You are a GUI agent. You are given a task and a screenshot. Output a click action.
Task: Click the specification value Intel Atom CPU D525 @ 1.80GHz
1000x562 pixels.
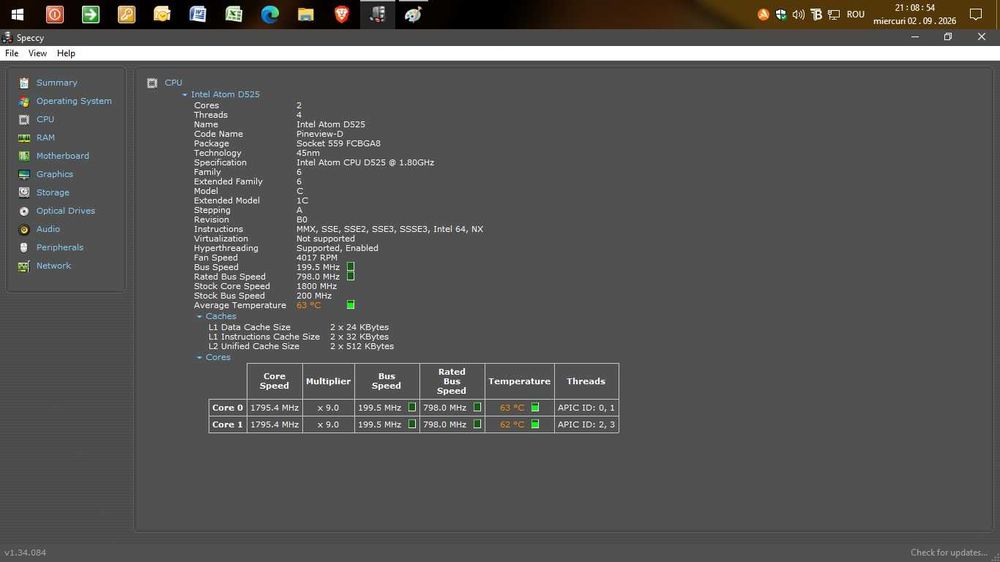365,163
